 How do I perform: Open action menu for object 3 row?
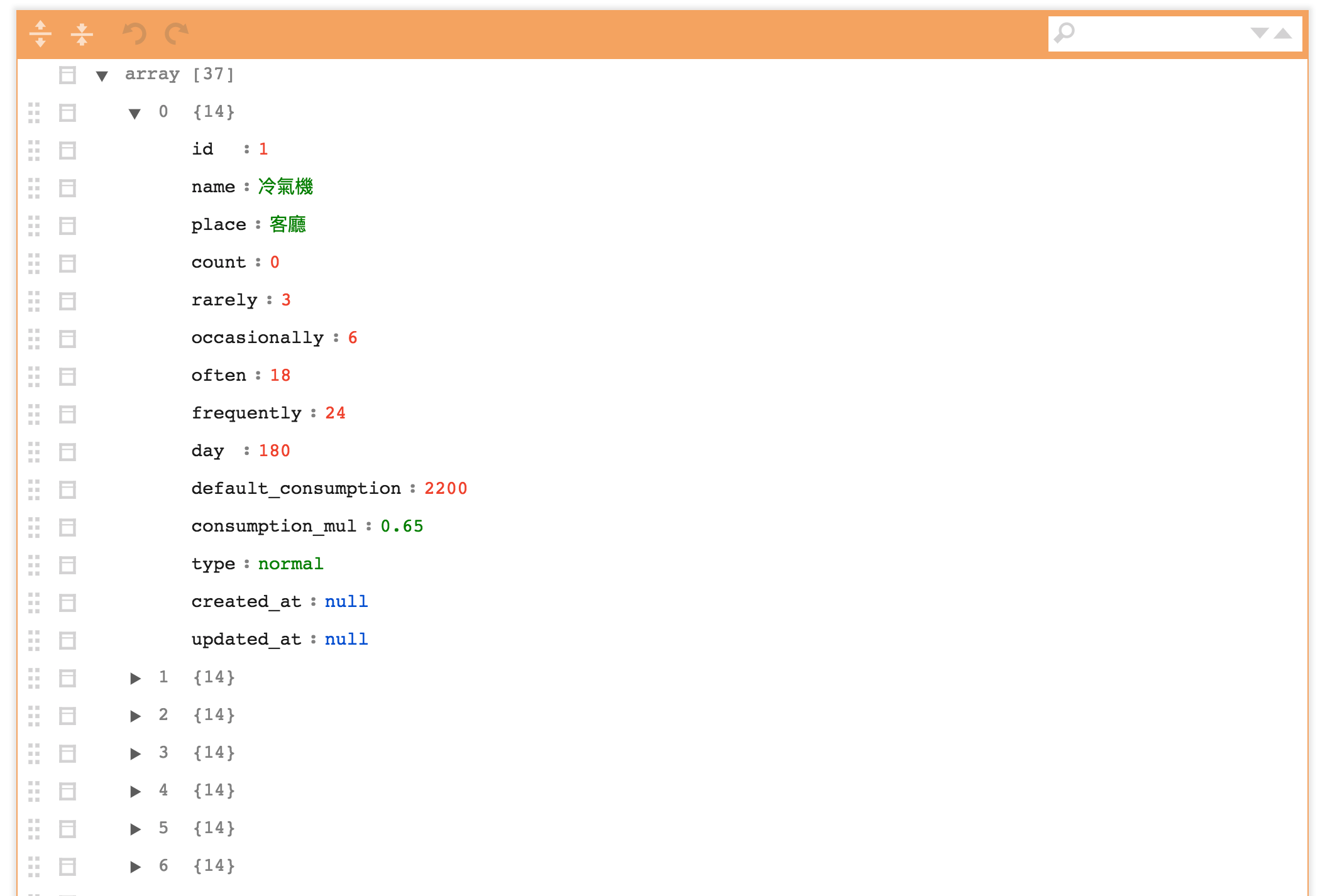67,754
